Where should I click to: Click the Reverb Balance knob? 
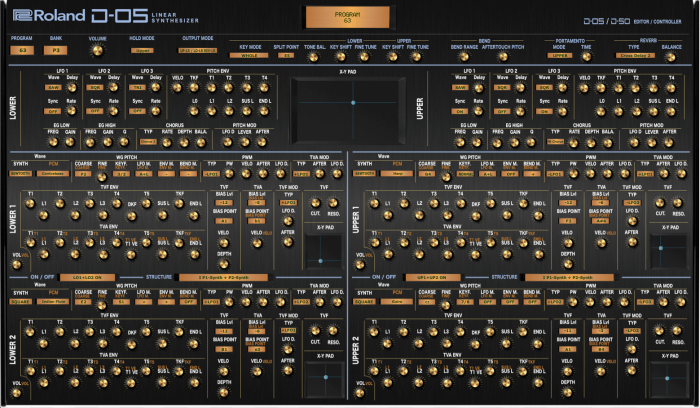(x=670, y=56)
